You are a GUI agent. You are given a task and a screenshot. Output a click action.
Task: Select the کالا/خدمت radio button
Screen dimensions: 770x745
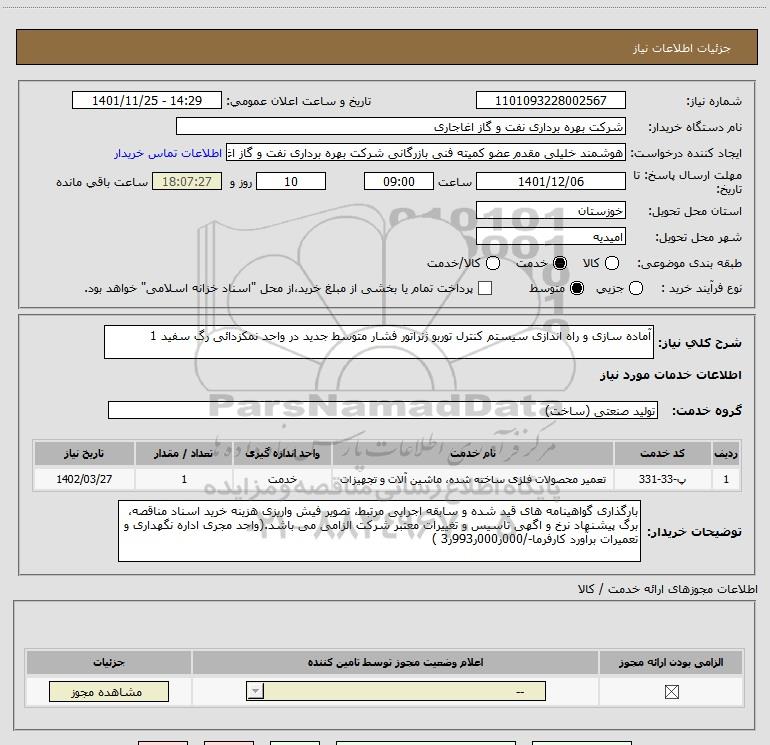(493, 263)
